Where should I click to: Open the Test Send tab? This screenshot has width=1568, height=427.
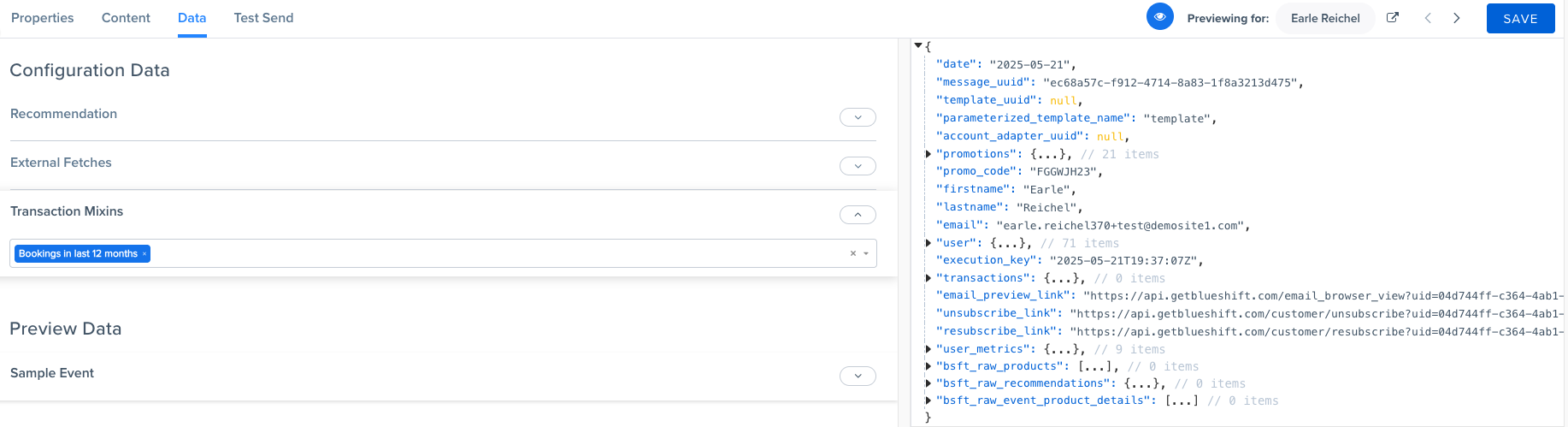click(x=263, y=18)
